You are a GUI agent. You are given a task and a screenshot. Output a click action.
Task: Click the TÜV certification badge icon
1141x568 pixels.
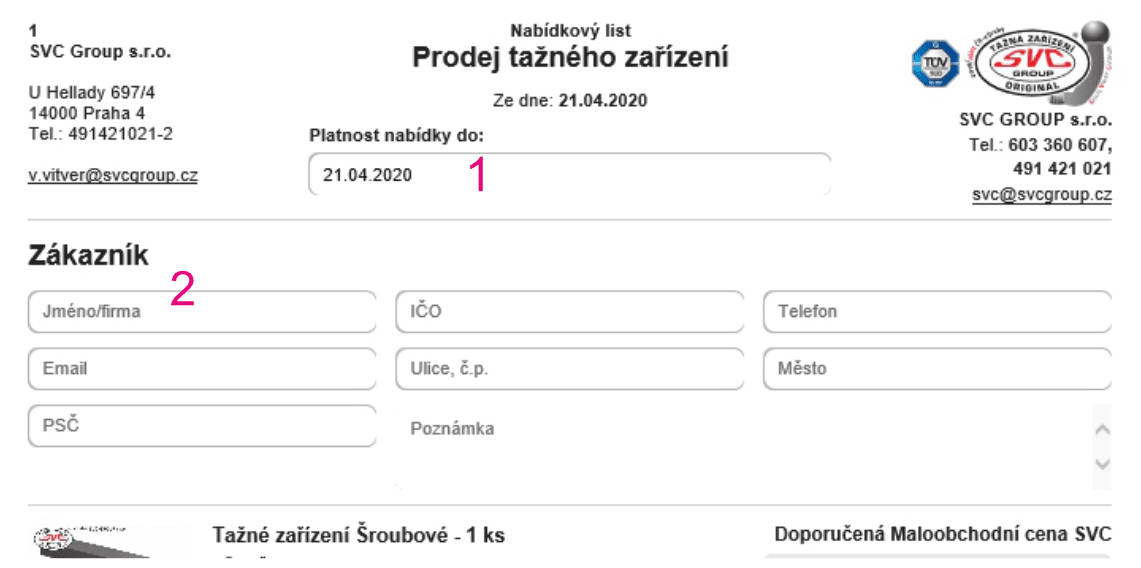point(934,62)
